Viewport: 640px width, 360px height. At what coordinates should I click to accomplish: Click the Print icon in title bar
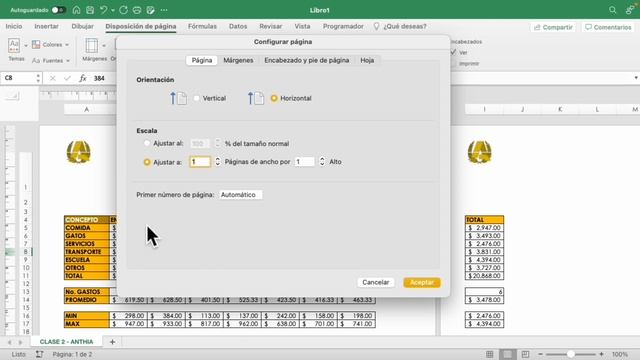(137, 10)
